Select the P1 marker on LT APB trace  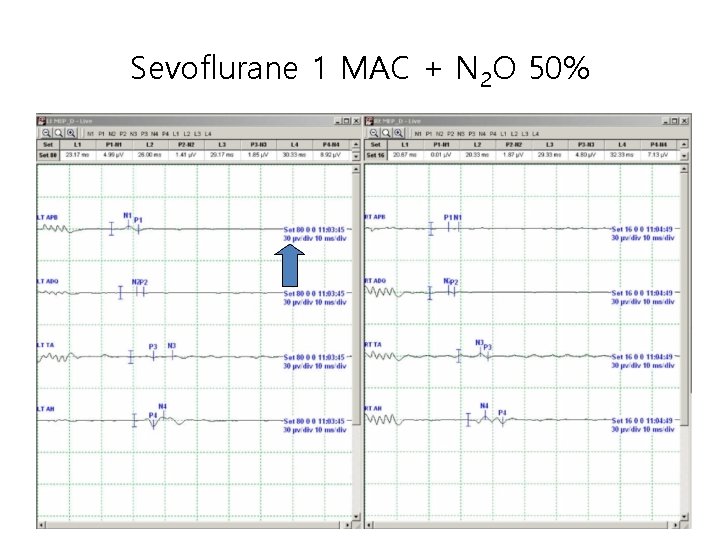click(138, 220)
